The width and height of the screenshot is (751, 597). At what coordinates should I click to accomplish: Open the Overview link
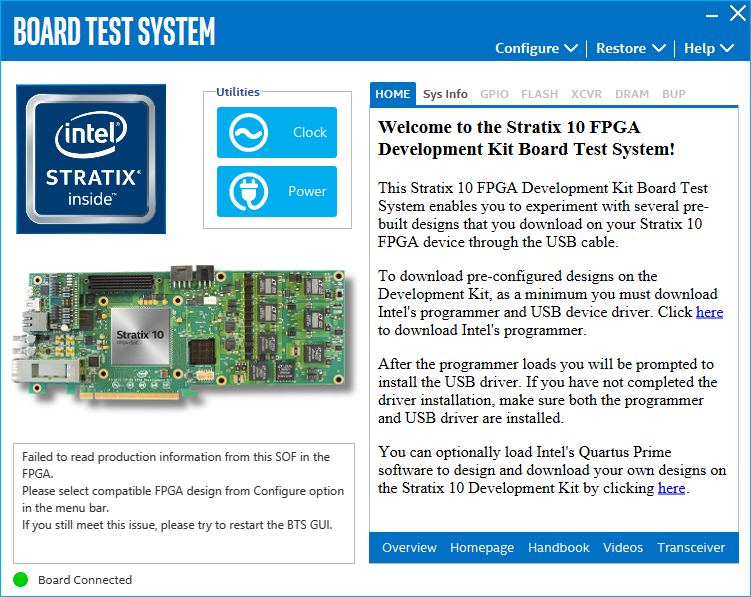tap(410, 548)
